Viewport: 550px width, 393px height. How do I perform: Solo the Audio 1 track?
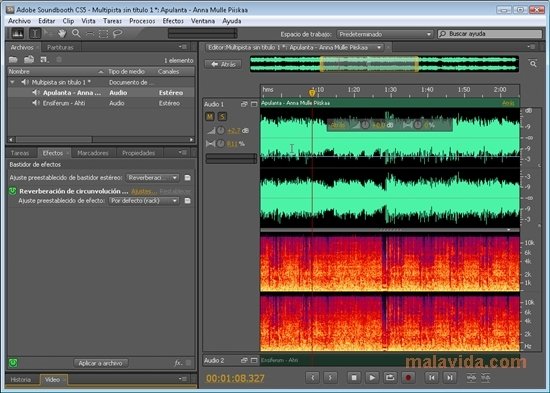222,116
